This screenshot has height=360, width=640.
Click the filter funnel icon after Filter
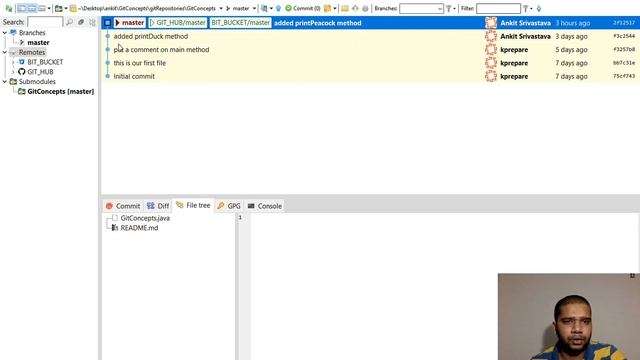click(x=526, y=9)
